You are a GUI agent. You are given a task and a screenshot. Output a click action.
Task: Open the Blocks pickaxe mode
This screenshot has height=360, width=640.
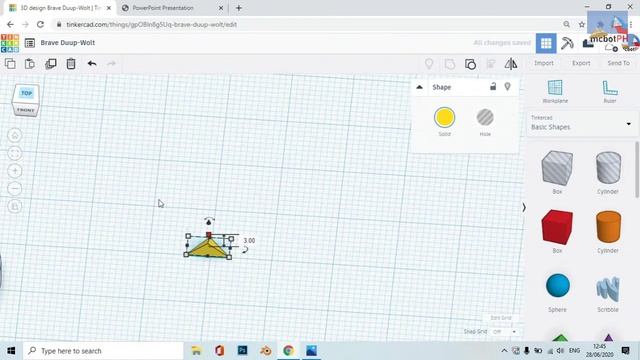(567, 43)
